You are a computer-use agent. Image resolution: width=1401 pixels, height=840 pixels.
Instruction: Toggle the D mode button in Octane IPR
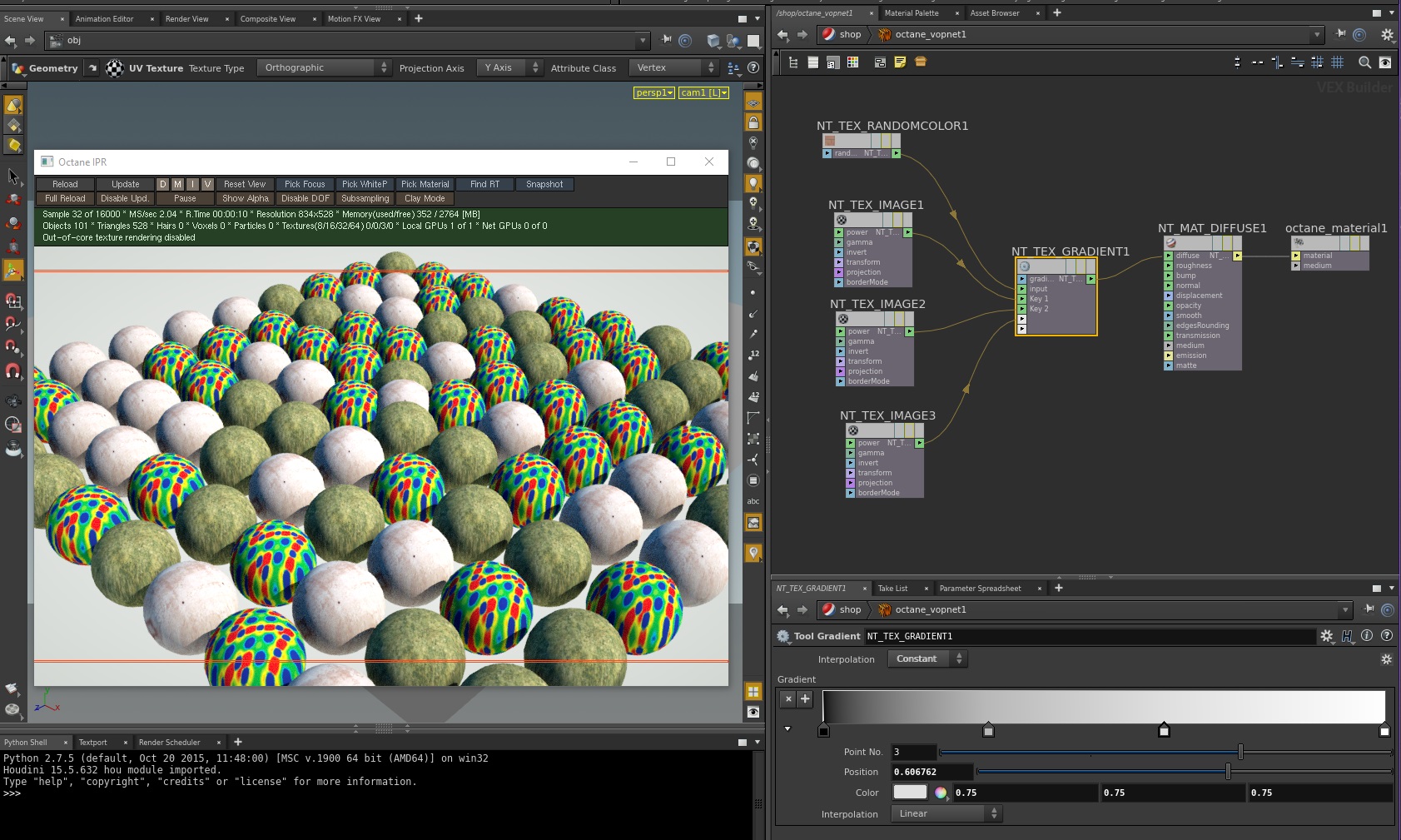(x=163, y=184)
